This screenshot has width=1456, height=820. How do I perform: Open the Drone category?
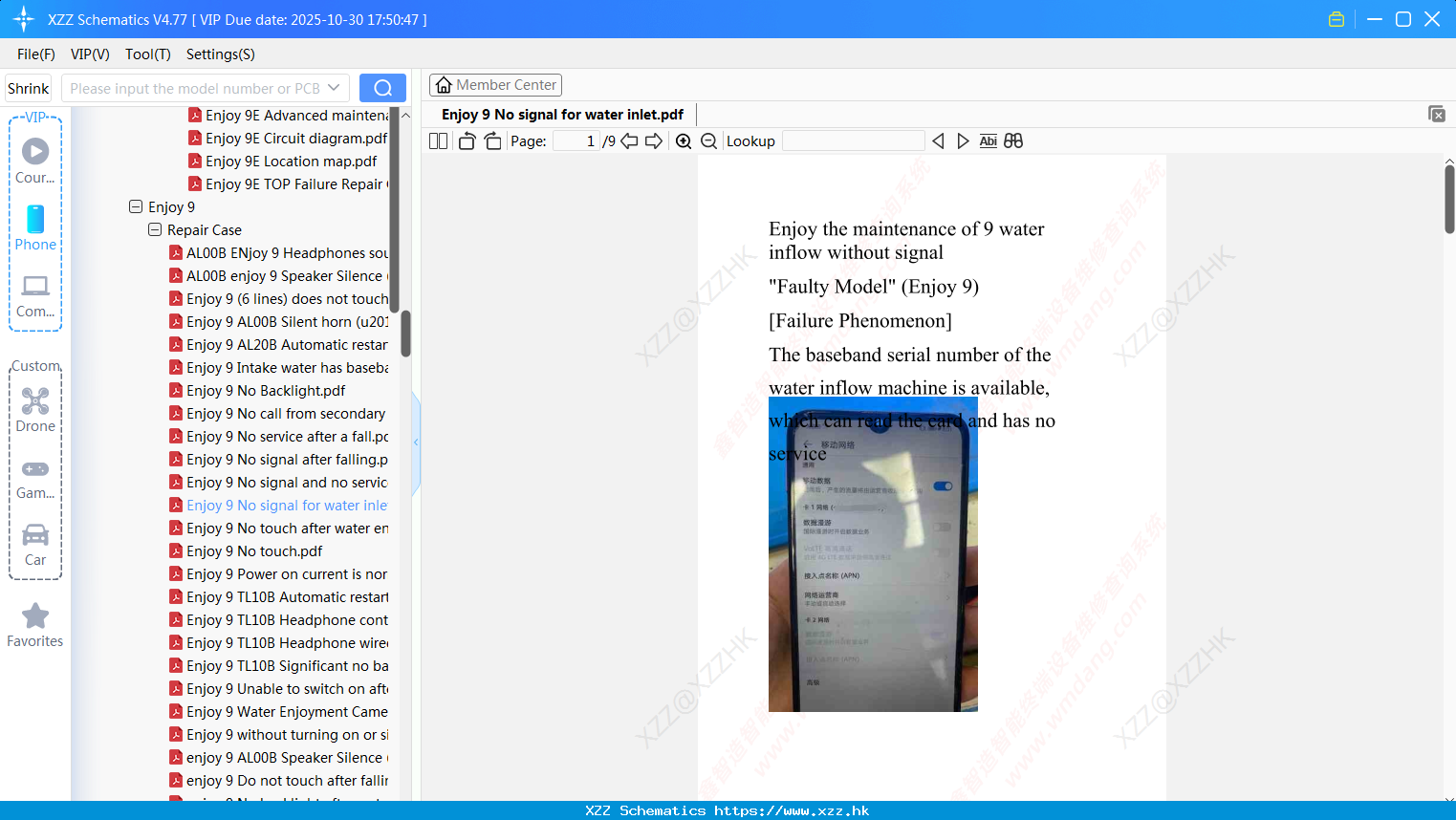click(x=35, y=409)
